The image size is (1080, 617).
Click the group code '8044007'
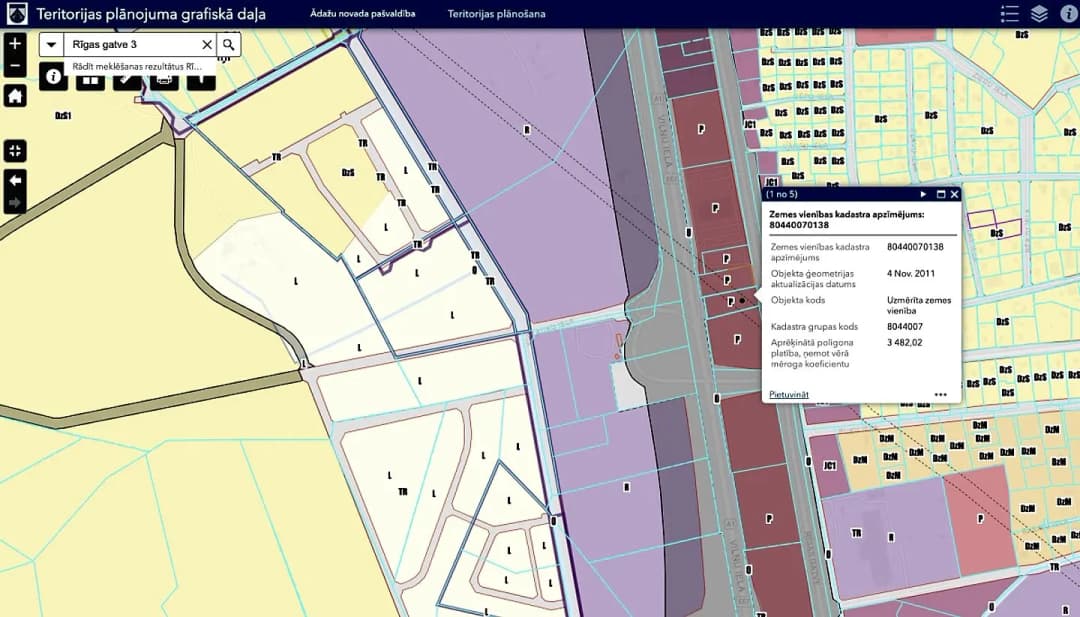pyautogui.click(x=904, y=326)
